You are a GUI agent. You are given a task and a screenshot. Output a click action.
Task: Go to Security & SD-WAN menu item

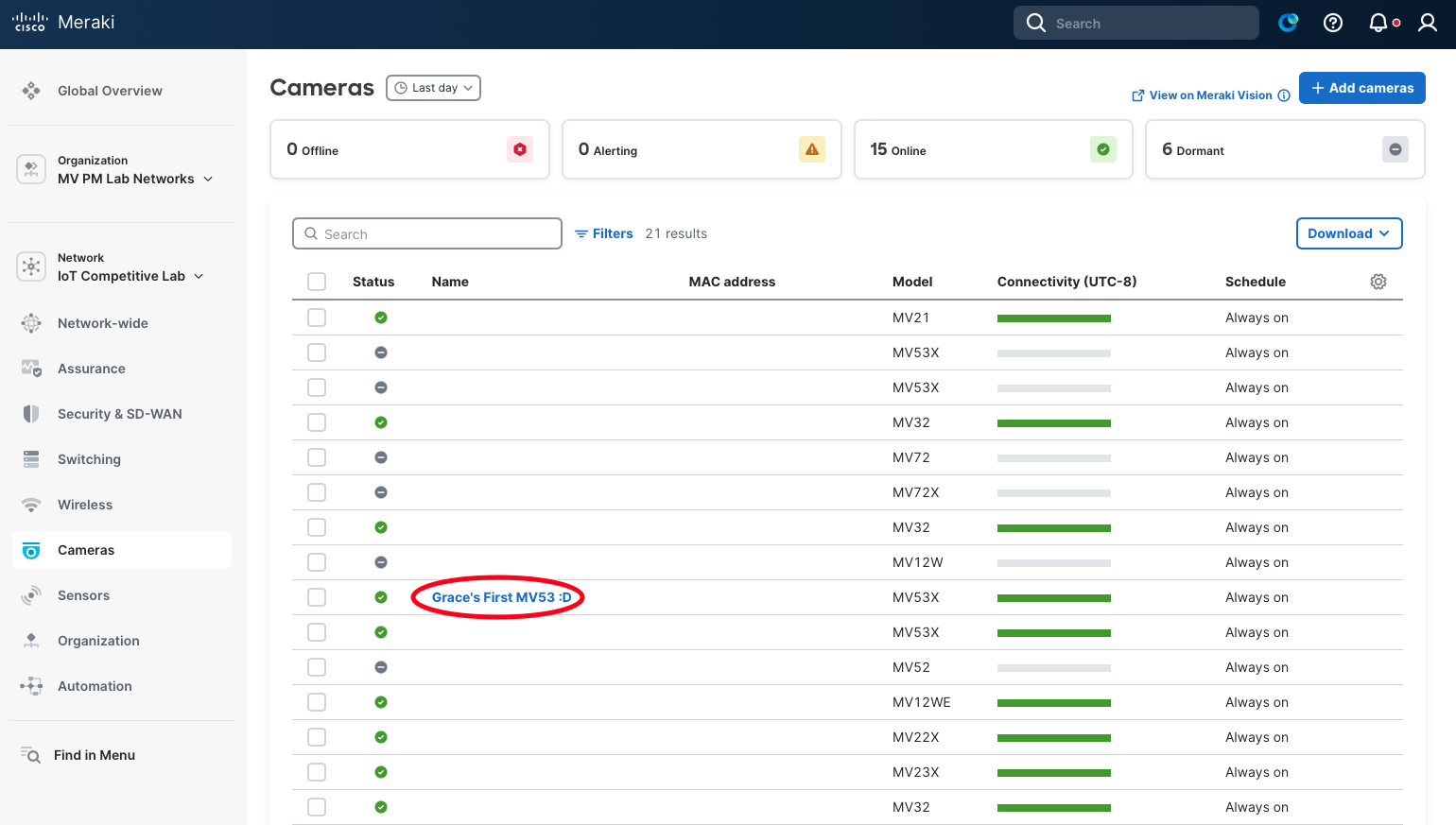point(119,414)
